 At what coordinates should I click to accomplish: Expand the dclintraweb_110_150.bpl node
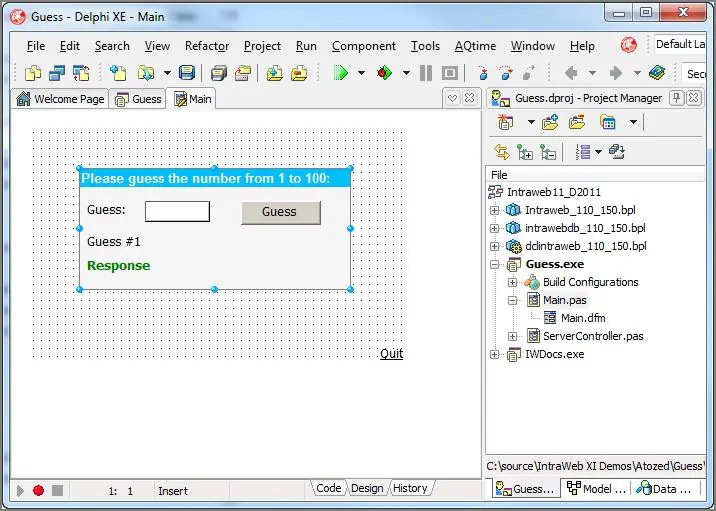pyautogui.click(x=495, y=247)
